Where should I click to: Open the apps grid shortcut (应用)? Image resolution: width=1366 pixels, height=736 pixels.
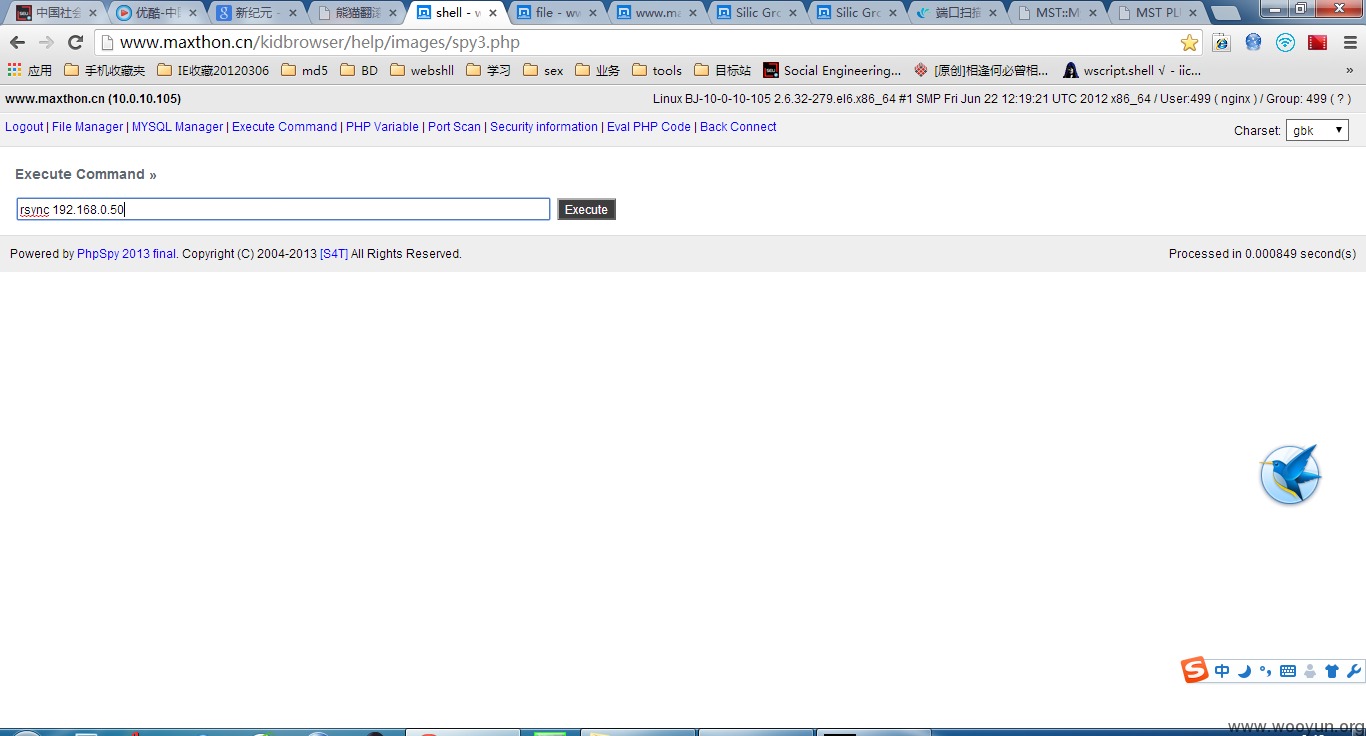[30, 70]
